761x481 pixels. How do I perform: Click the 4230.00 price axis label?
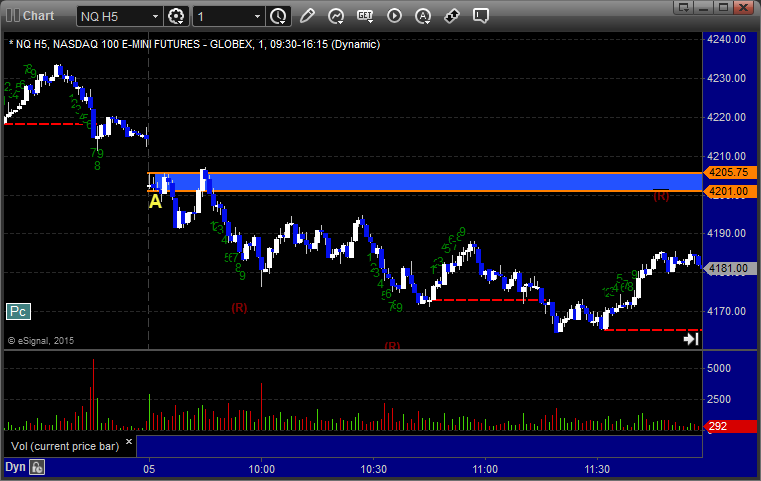click(x=727, y=78)
